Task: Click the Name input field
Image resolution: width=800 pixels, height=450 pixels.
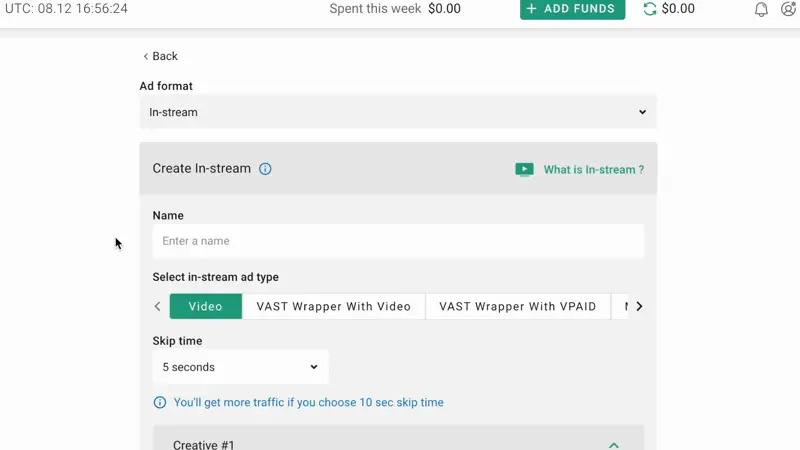Action: click(398, 241)
